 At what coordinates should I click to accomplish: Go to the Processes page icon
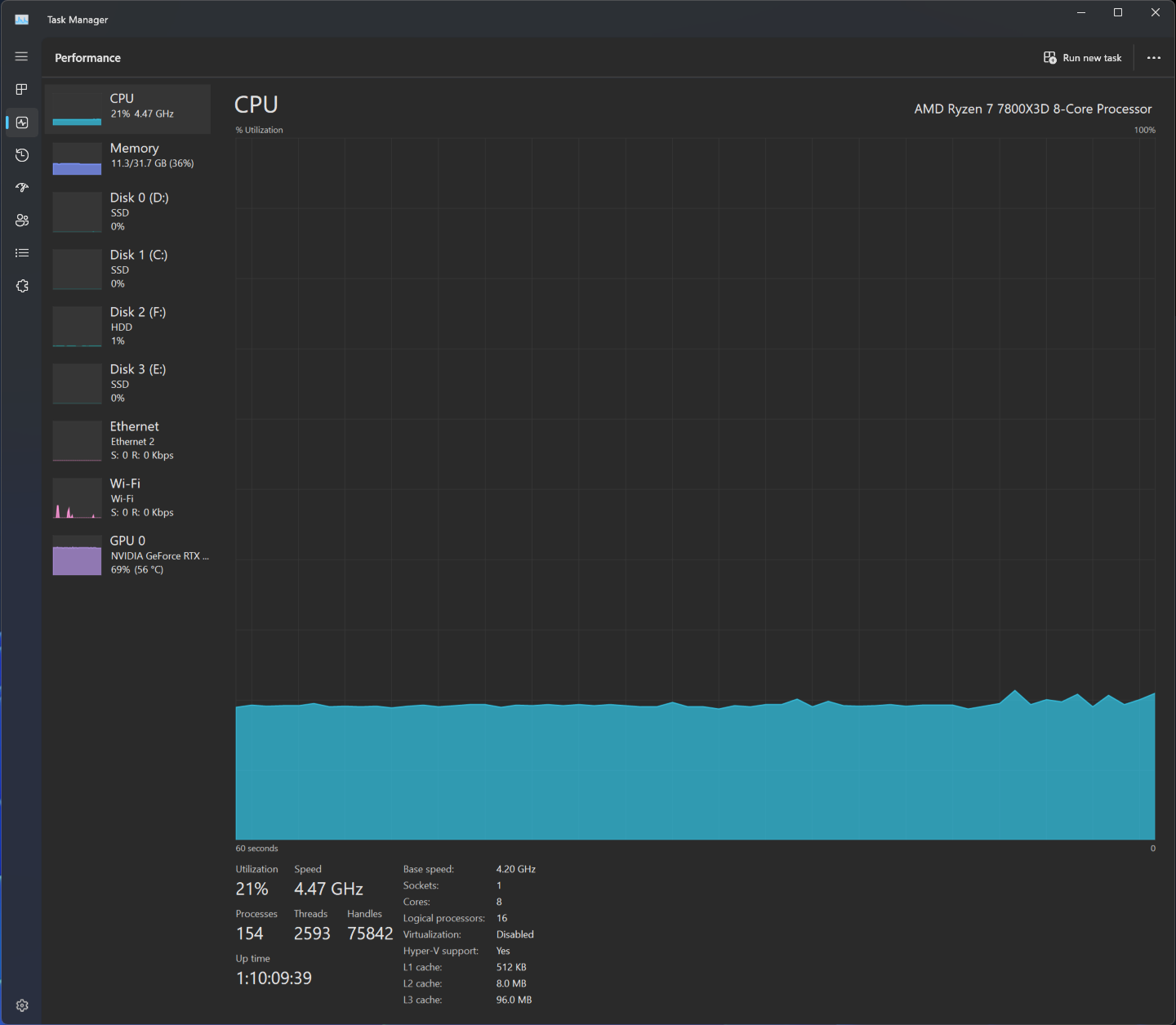click(x=22, y=89)
